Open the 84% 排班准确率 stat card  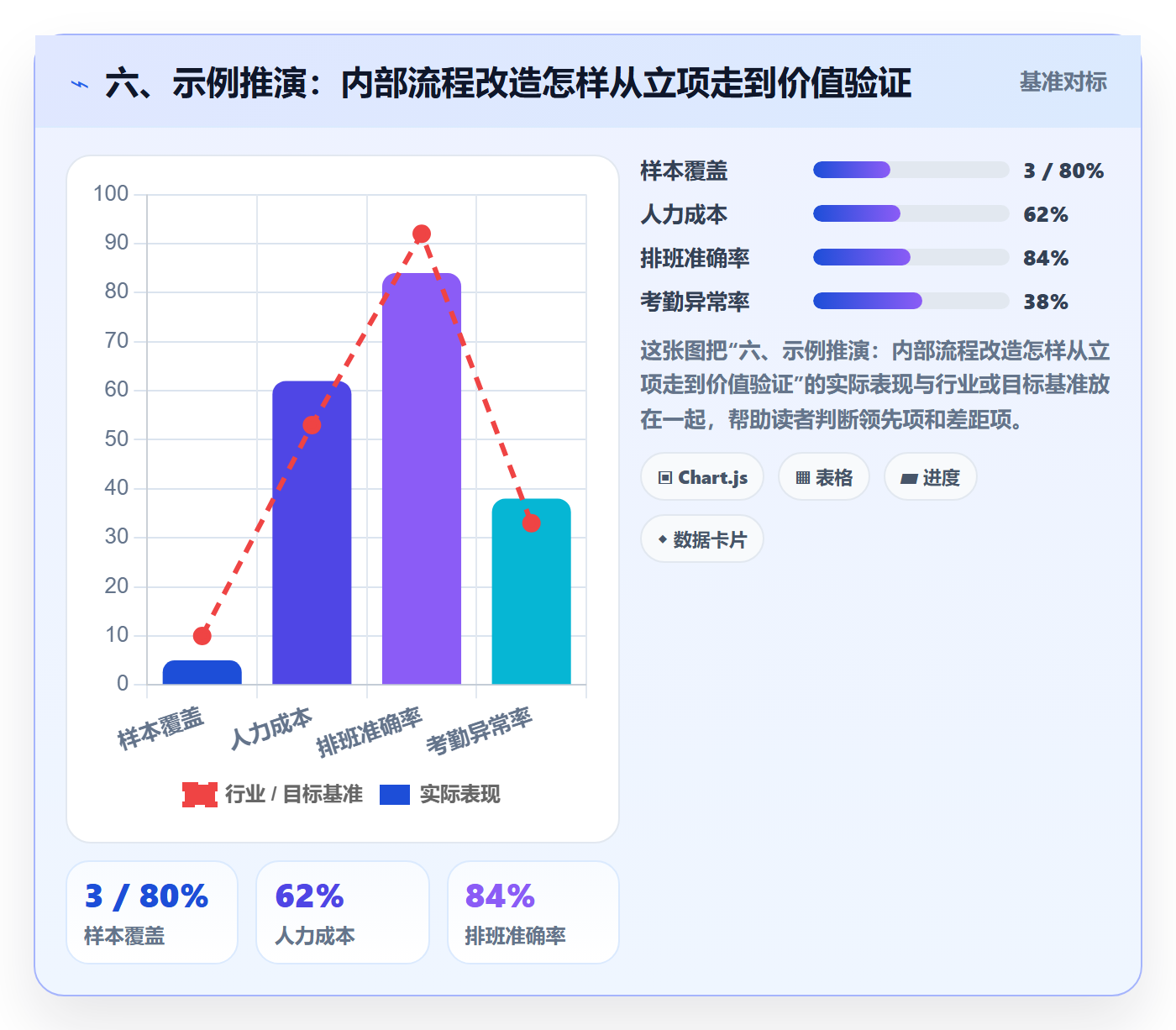[x=533, y=912]
